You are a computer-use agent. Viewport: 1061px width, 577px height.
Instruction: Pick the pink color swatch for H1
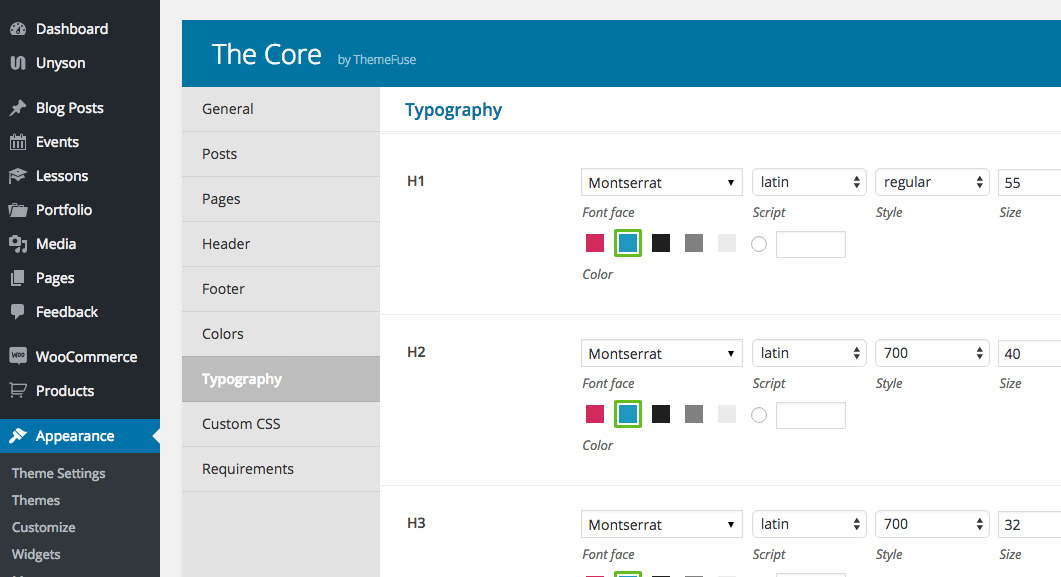coord(595,244)
